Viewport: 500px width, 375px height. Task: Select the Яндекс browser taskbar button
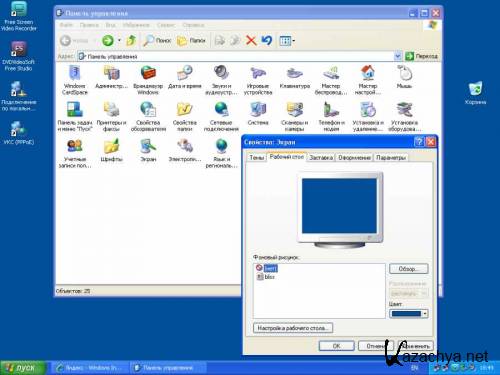click(x=91, y=368)
